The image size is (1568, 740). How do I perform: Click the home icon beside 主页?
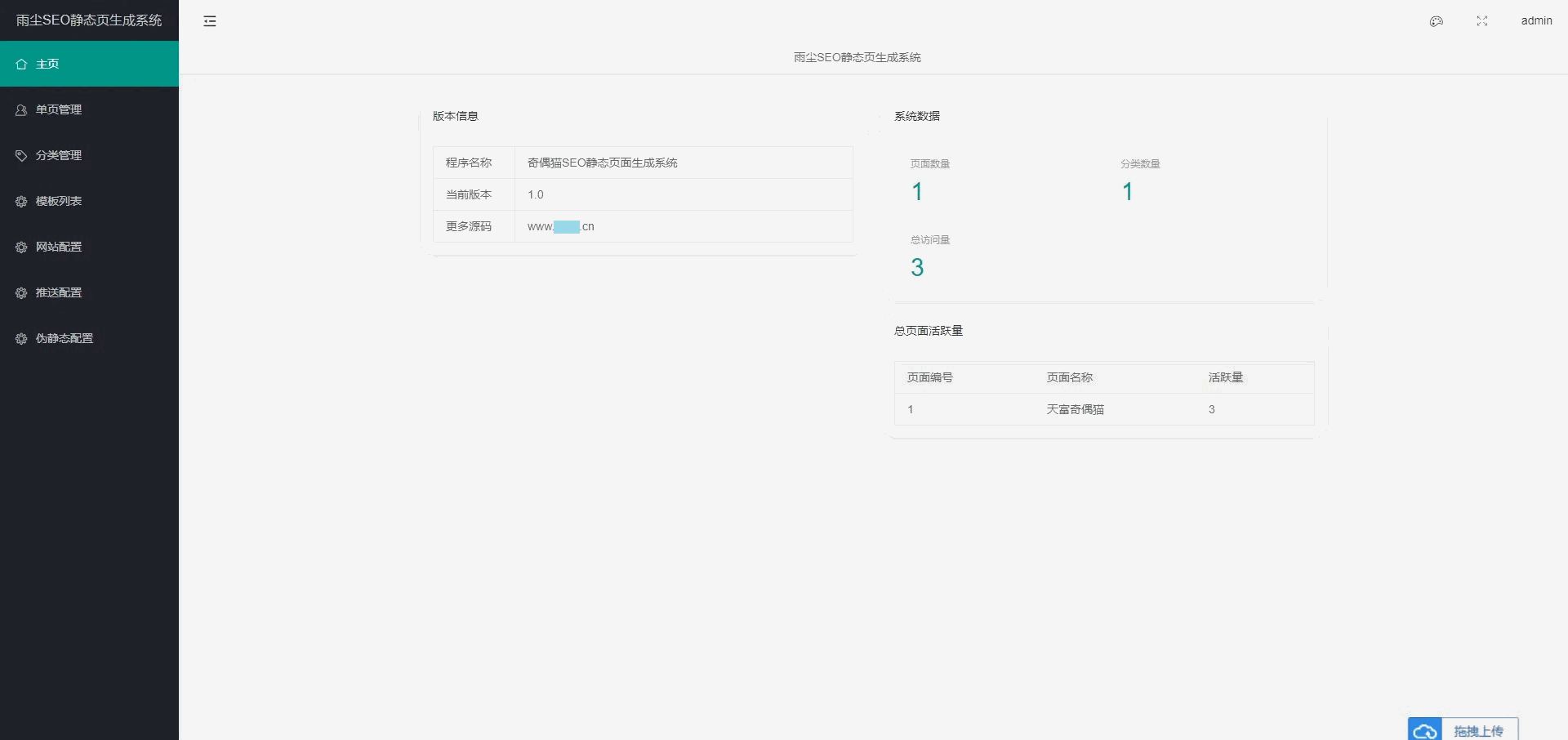tap(21, 64)
